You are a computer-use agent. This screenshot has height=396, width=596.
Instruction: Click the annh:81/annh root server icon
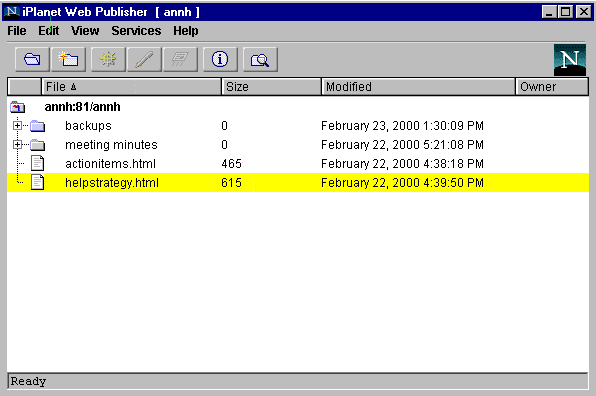[x=17, y=107]
